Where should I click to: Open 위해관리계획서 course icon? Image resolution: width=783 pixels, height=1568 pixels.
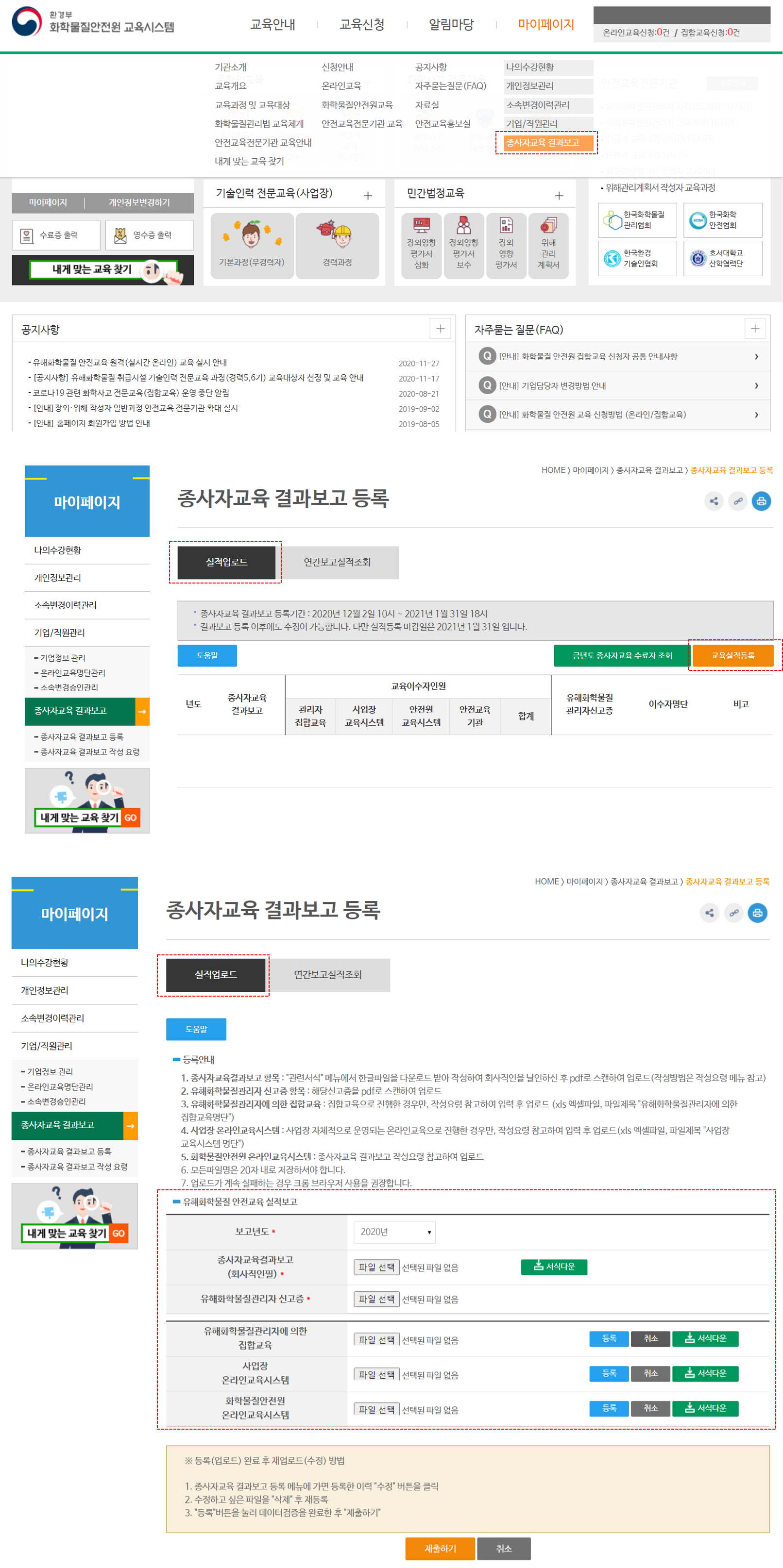(548, 245)
